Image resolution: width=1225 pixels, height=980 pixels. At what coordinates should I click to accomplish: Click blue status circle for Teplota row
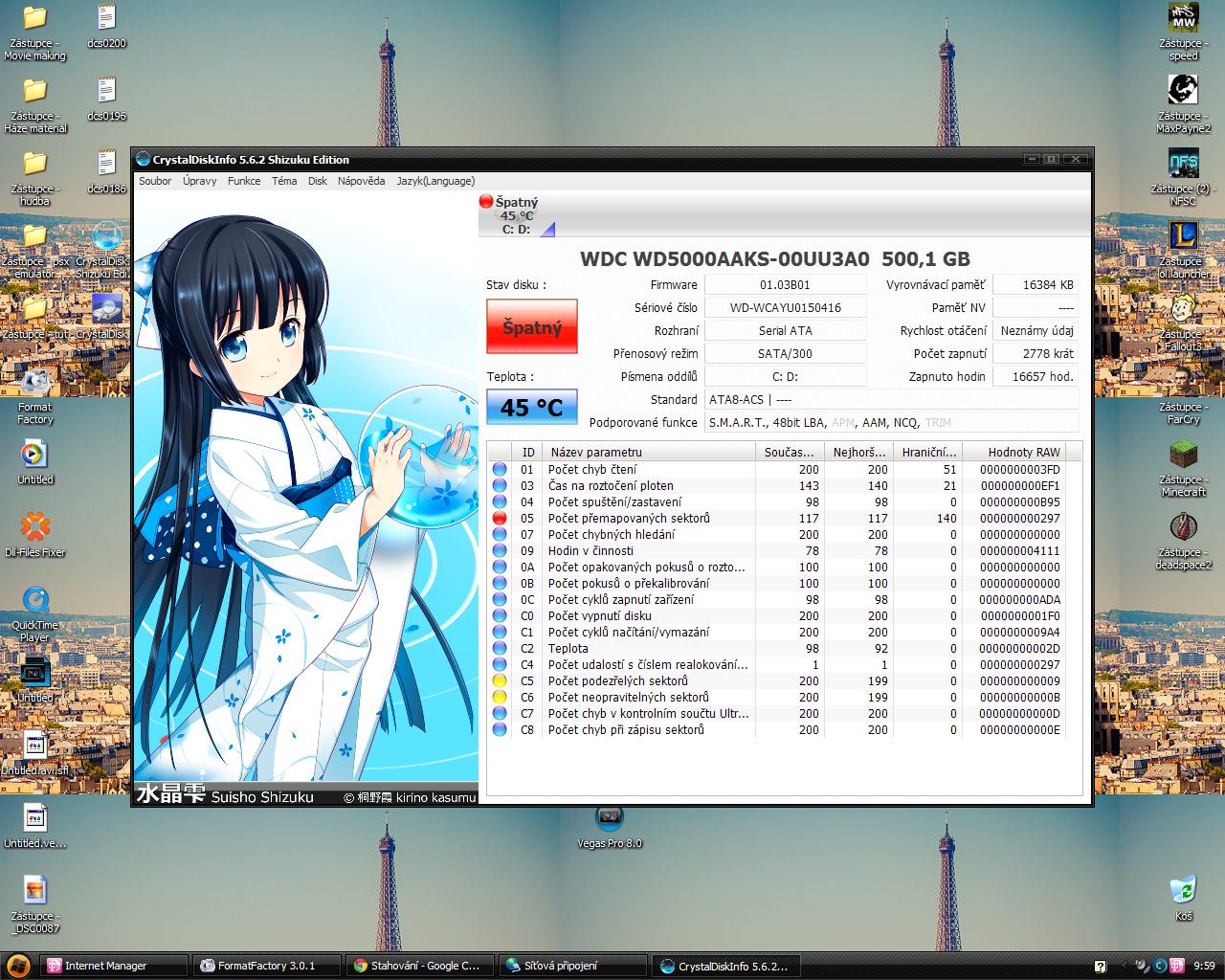tap(500, 648)
